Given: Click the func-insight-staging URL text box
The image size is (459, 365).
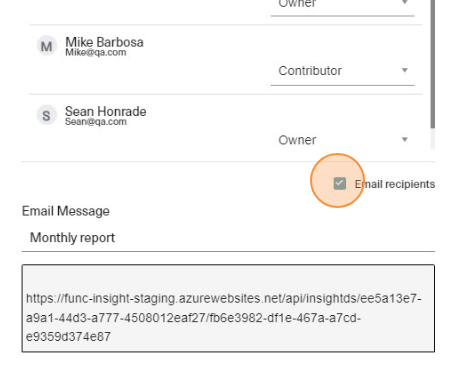Looking at the screenshot, I should click(x=228, y=308).
